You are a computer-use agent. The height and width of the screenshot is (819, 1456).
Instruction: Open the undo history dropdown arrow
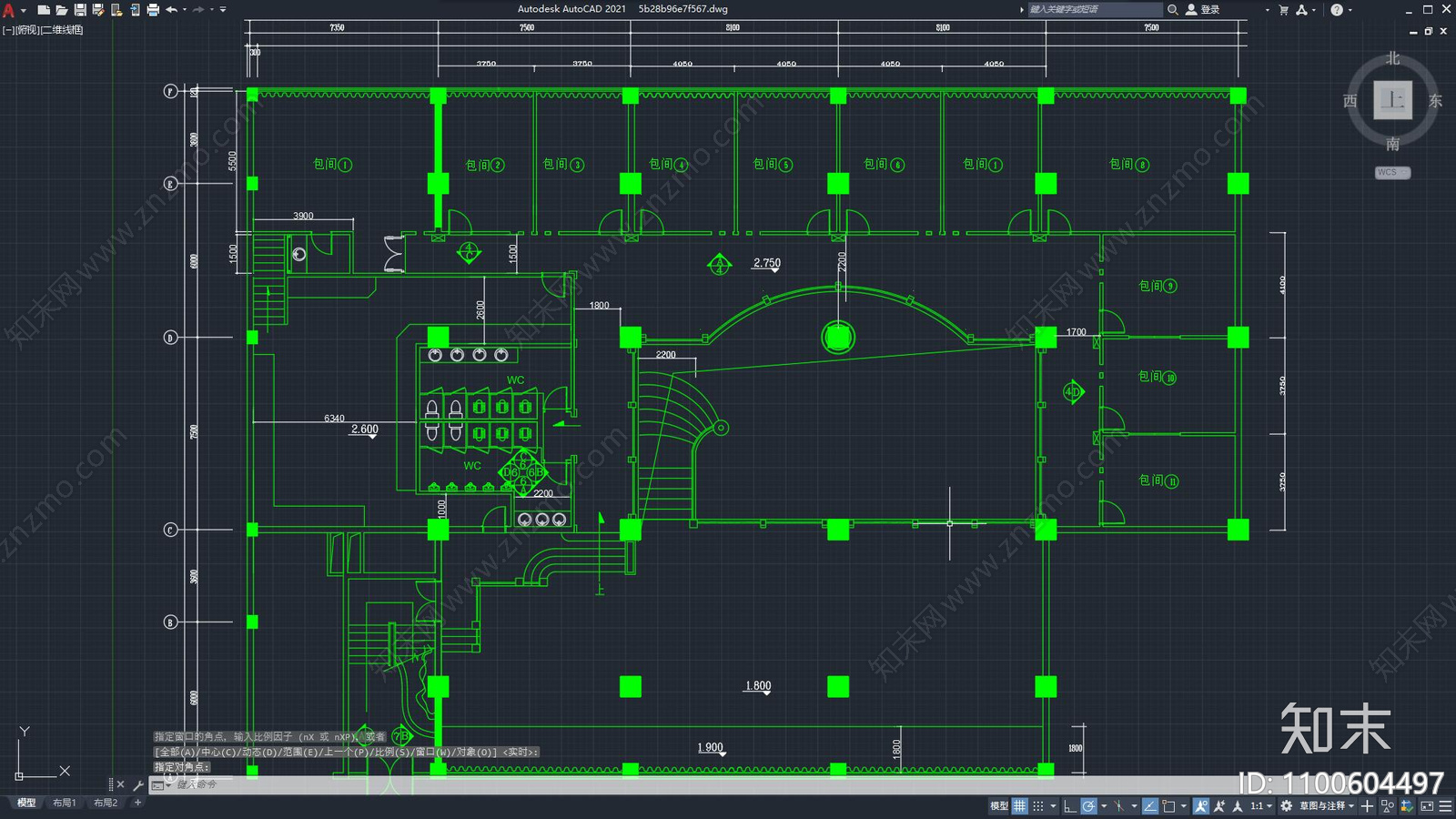[184, 10]
